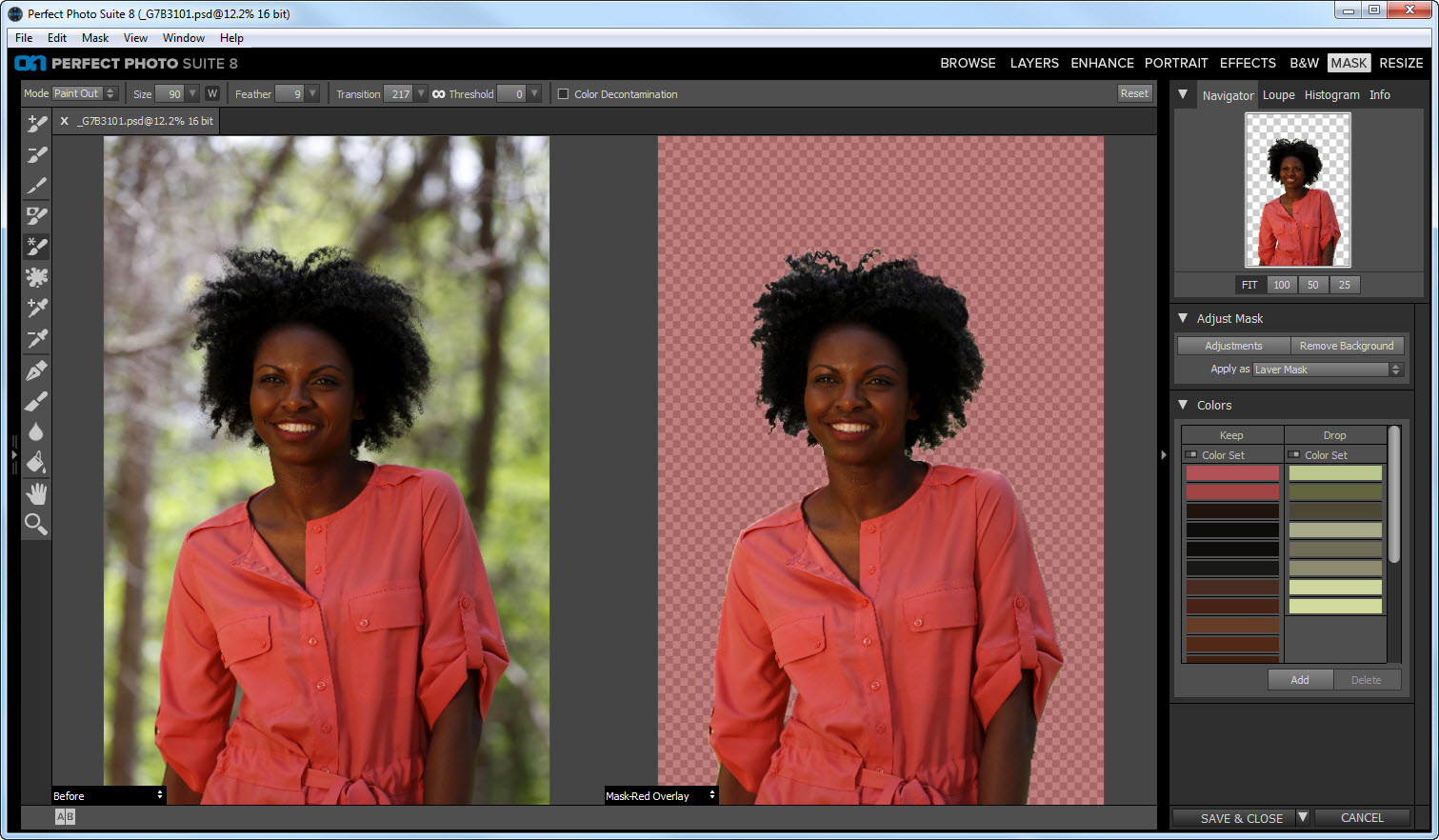Select the Zoom magnifier tool
1439x840 pixels.
point(36,524)
